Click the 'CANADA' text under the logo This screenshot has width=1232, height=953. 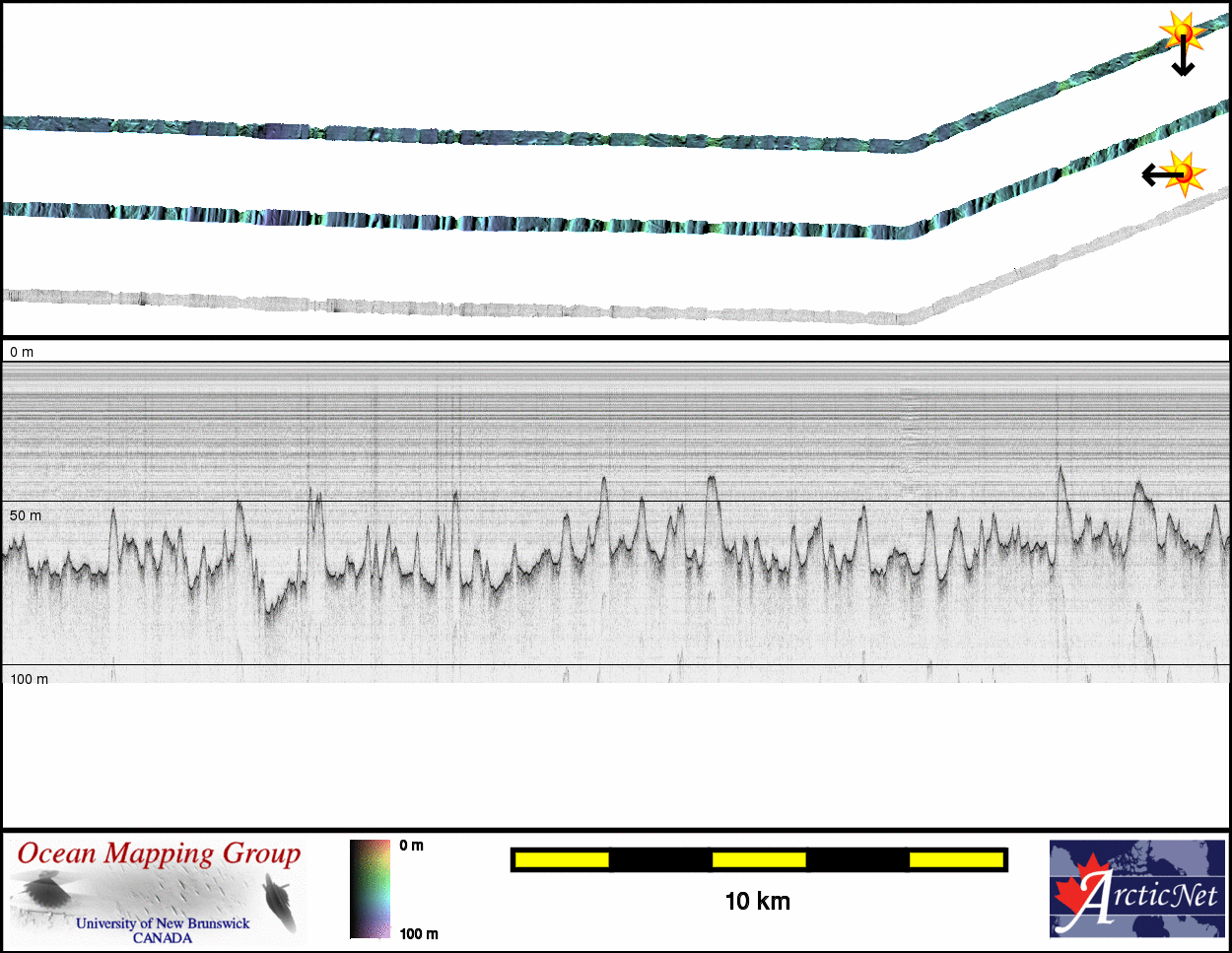click(163, 938)
